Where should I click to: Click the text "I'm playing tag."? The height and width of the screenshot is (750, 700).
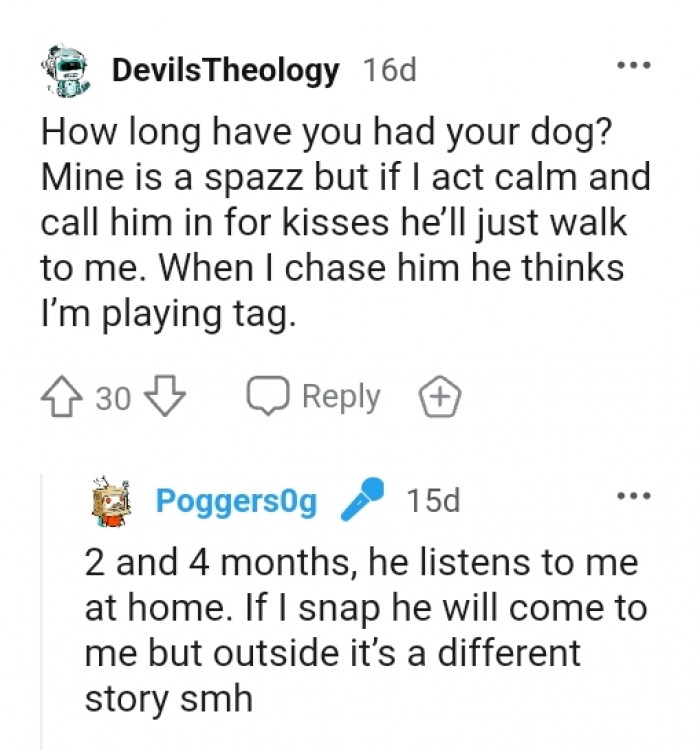[x=168, y=315]
